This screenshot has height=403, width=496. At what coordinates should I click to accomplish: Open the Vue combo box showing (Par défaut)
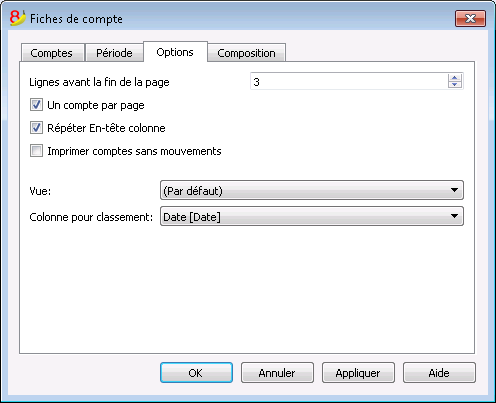[312, 190]
